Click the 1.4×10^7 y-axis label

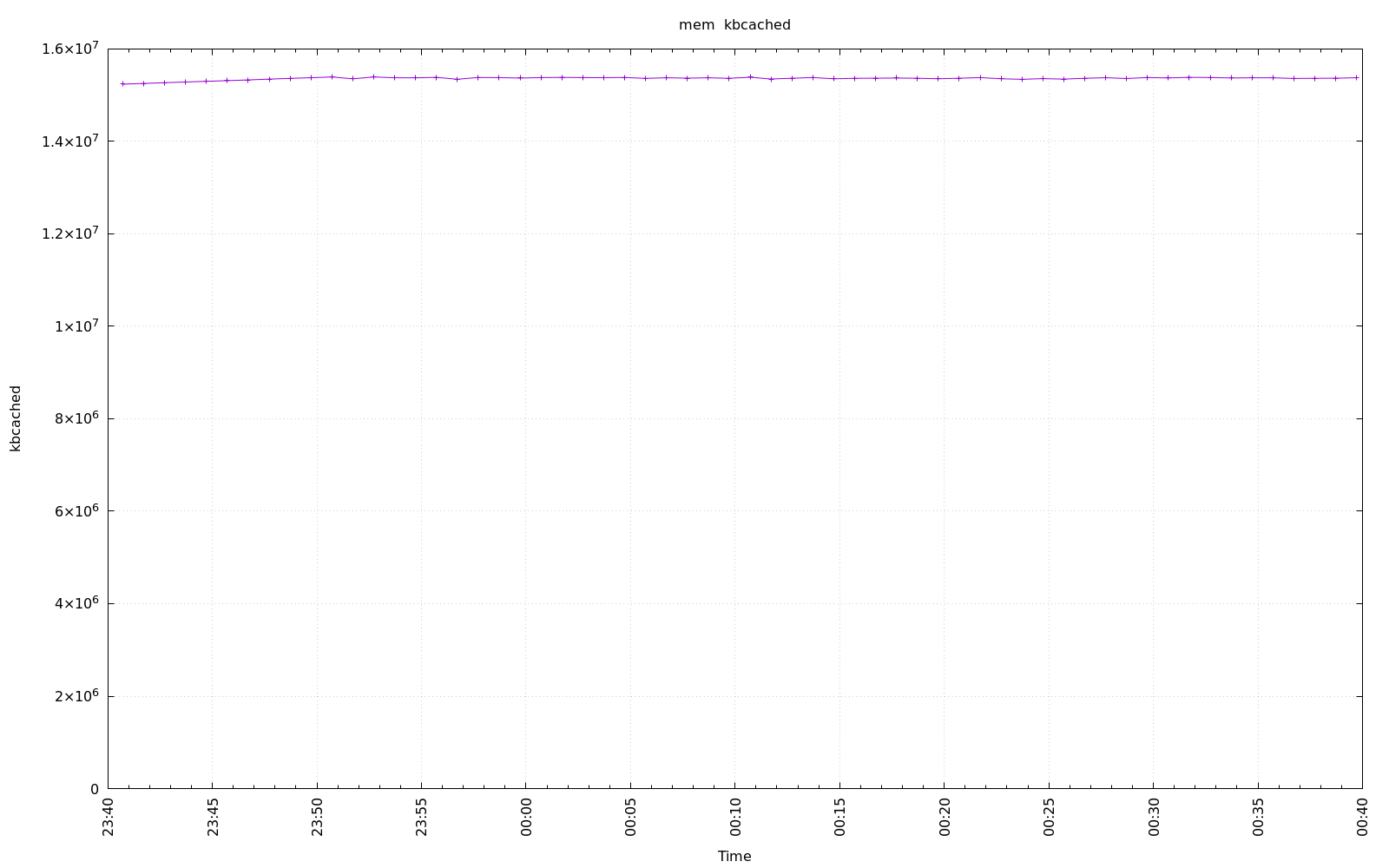[71, 141]
